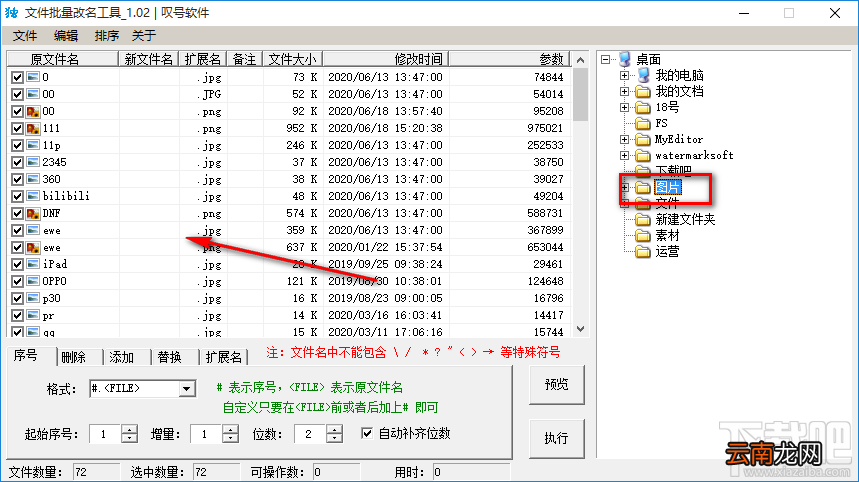
Task: Expand the 我的电脑 tree node
Action: 625,75
